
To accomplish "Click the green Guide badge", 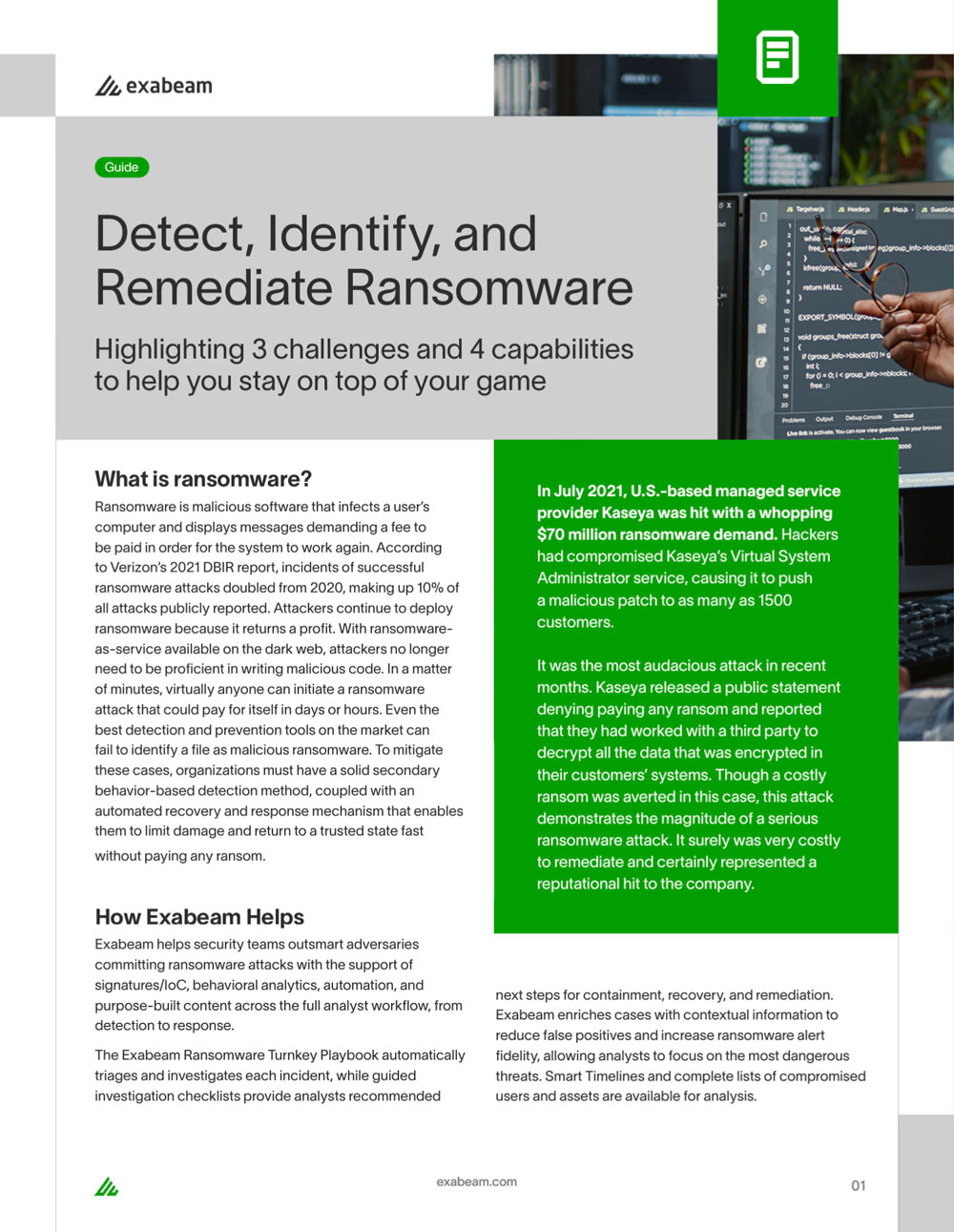I will click(x=121, y=167).
